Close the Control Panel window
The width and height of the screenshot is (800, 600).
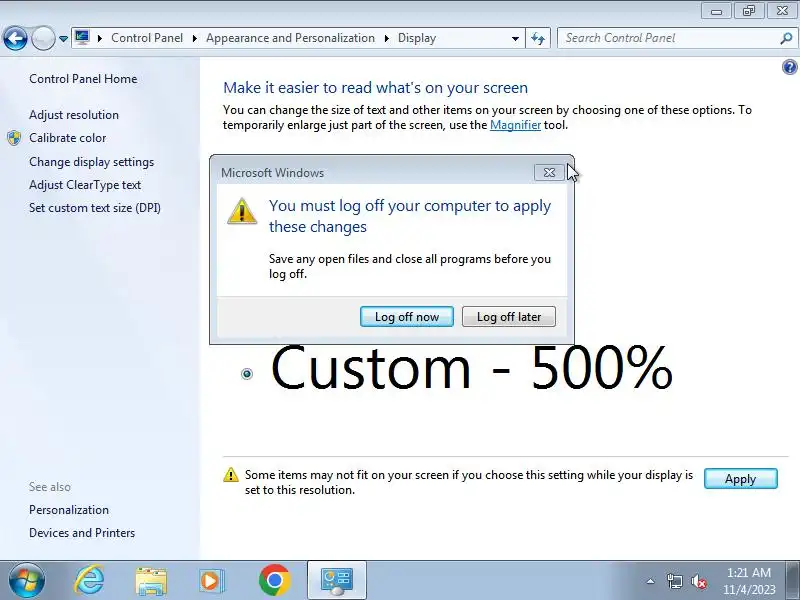(x=782, y=11)
